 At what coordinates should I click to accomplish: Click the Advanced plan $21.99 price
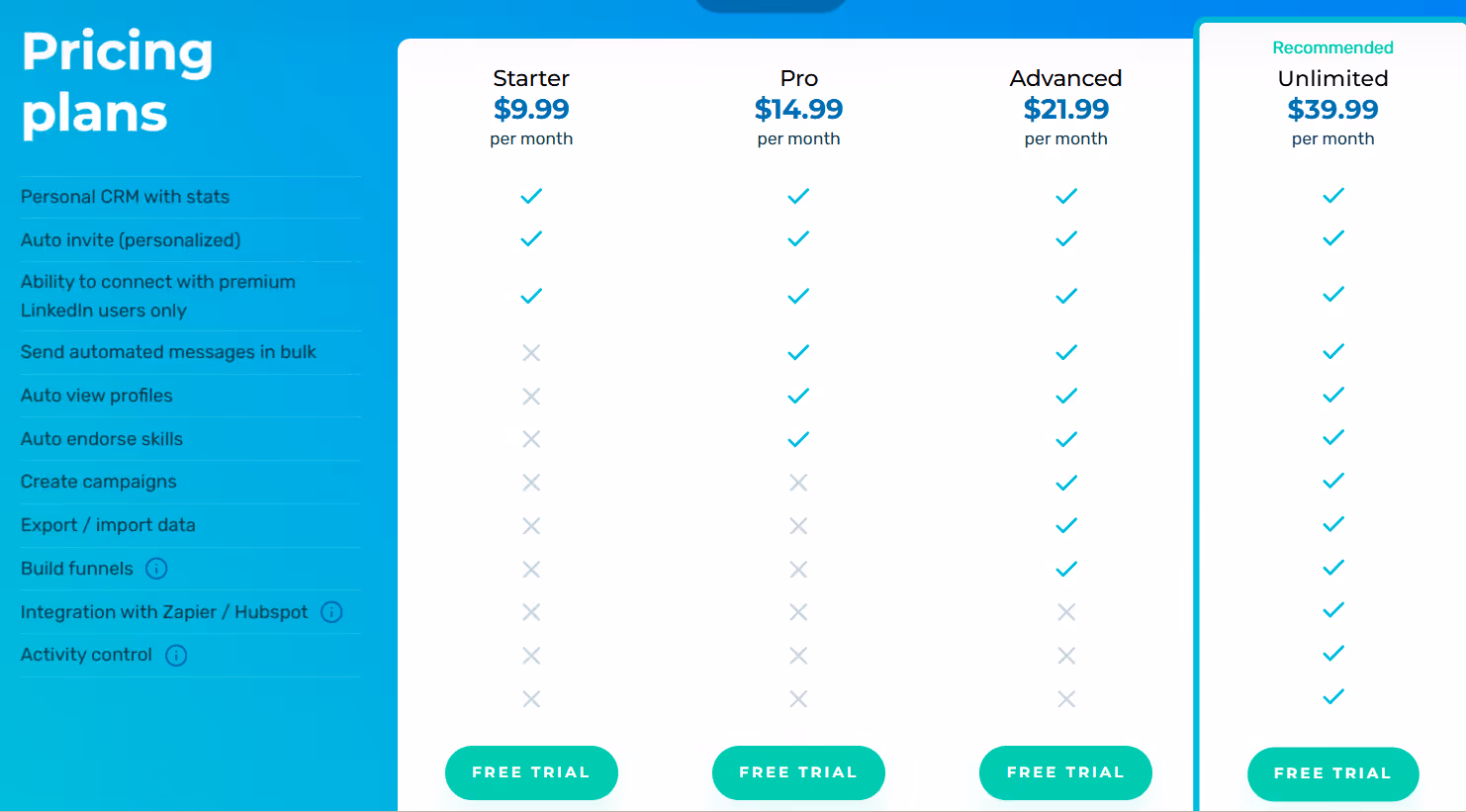pyautogui.click(x=1065, y=109)
